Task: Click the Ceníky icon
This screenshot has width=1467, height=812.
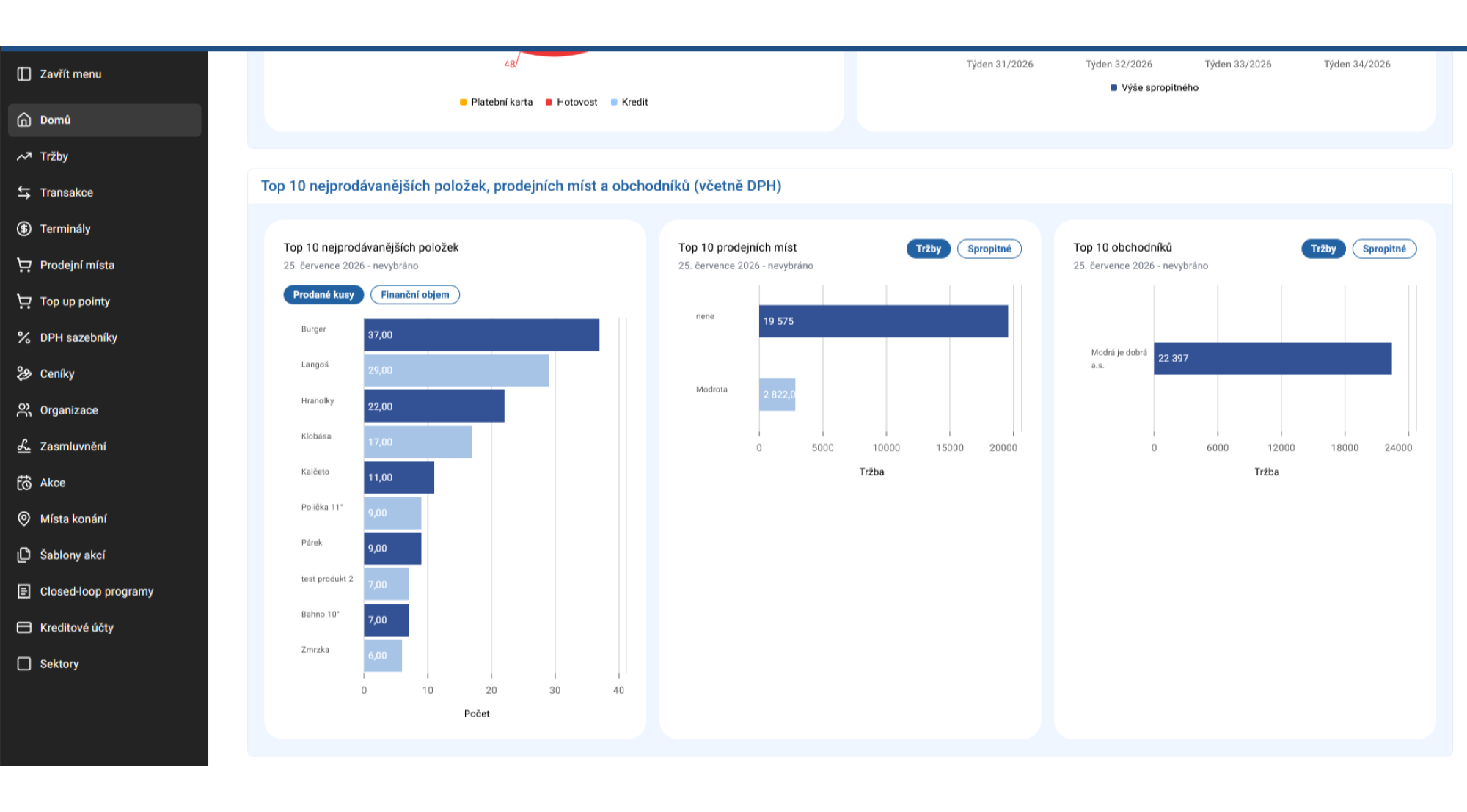Action: pos(24,373)
